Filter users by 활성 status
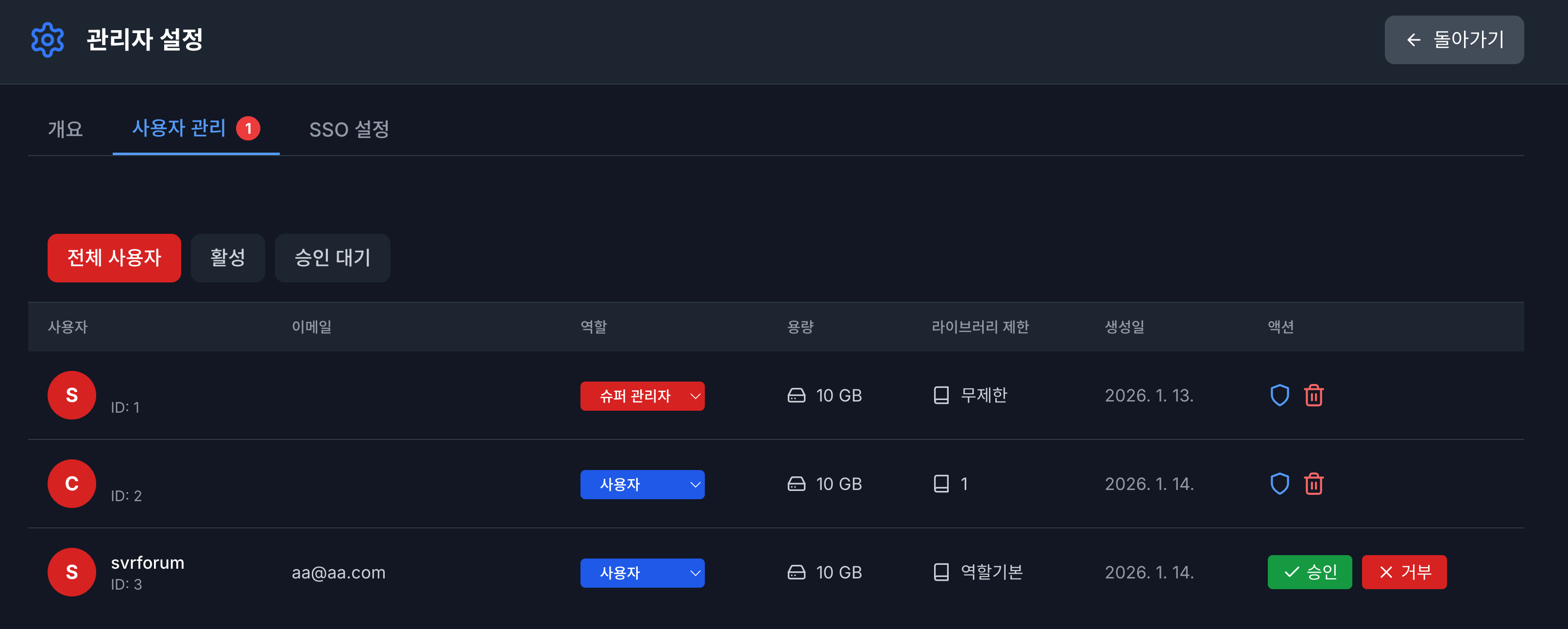 click(228, 258)
